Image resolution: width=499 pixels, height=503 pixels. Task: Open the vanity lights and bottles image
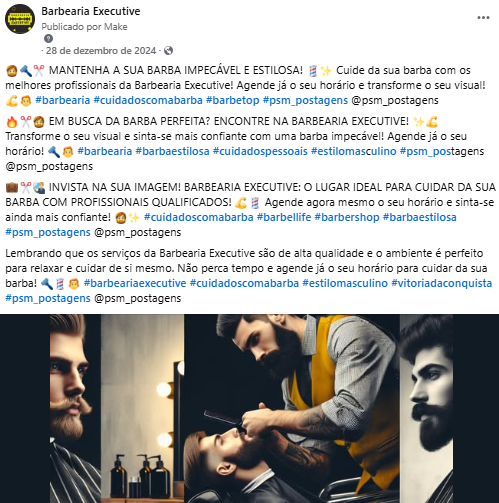(x=142, y=409)
